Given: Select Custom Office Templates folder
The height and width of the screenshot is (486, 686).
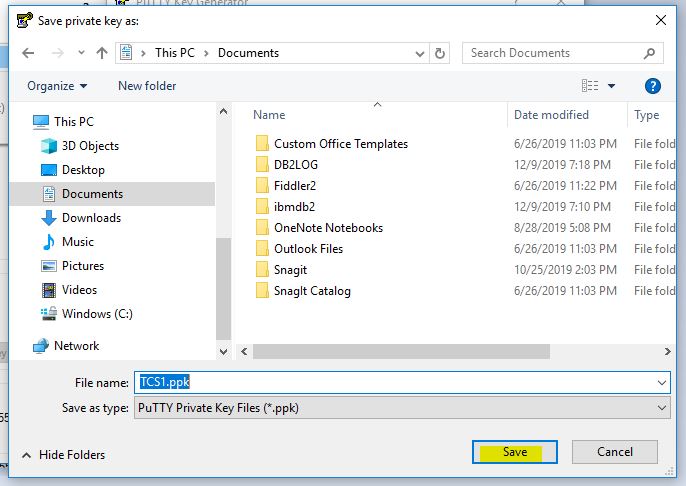Looking at the screenshot, I should pos(341,144).
